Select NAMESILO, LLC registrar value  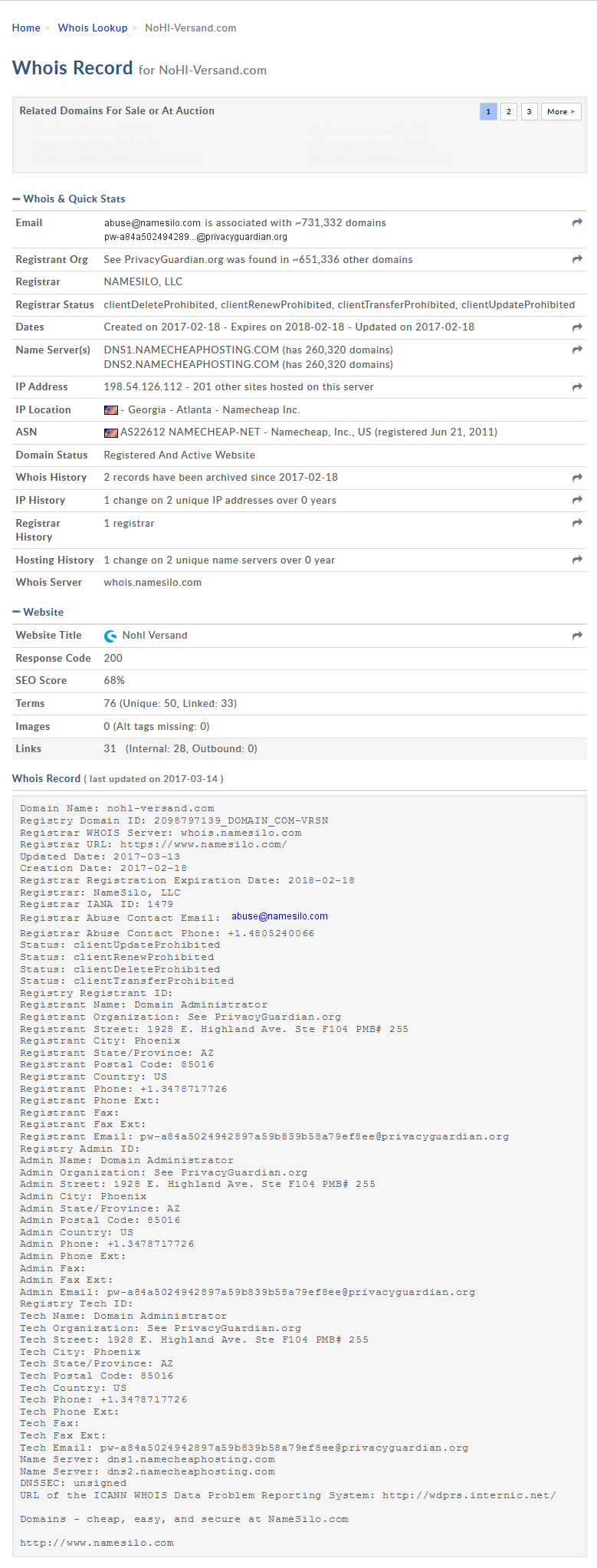(143, 282)
